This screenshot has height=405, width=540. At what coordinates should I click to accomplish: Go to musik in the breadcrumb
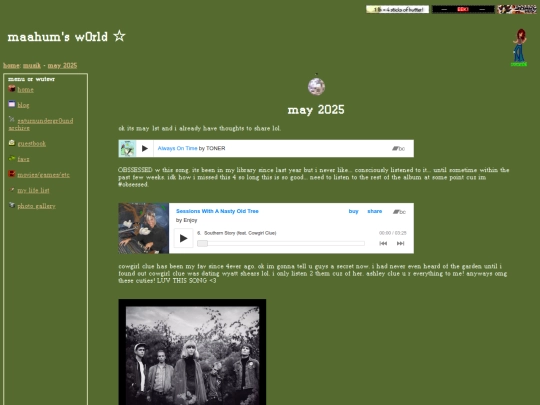(32, 65)
